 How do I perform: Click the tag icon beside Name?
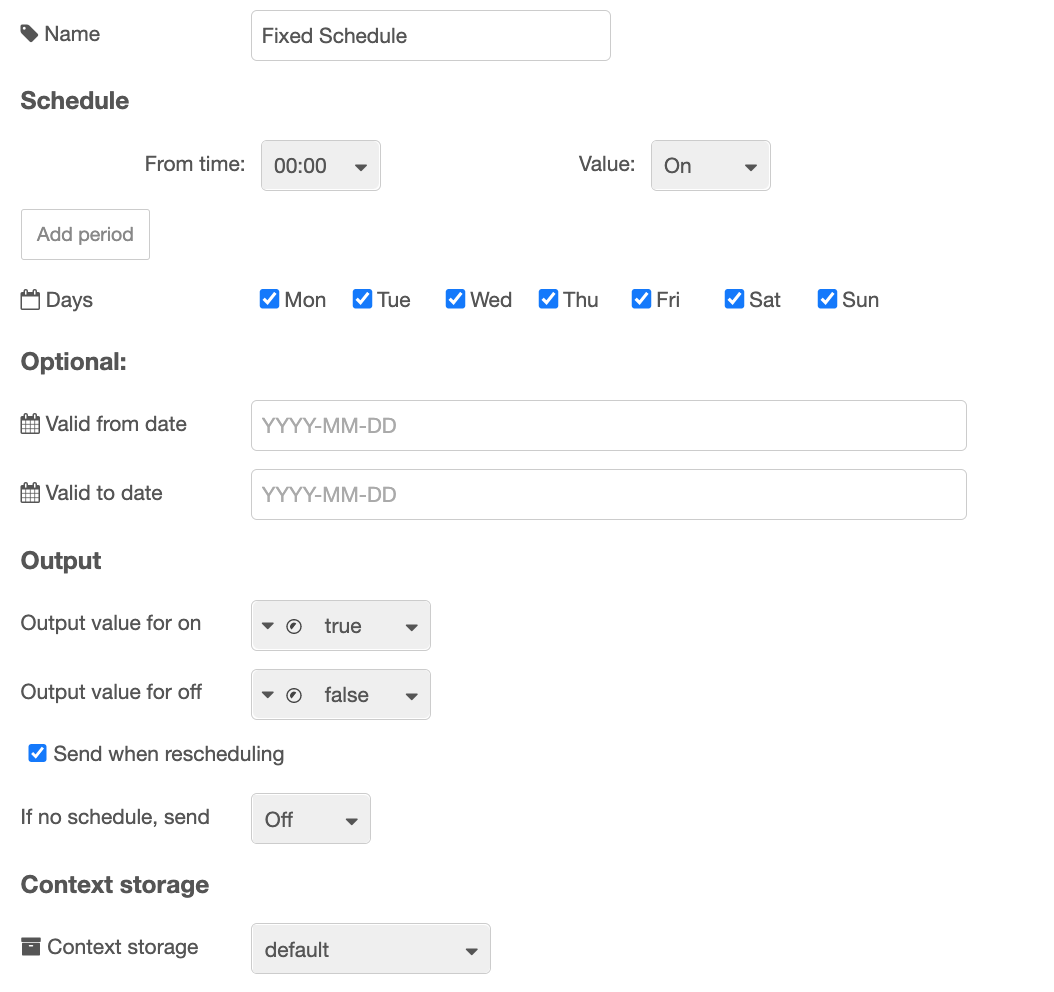click(x=29, y=34)
